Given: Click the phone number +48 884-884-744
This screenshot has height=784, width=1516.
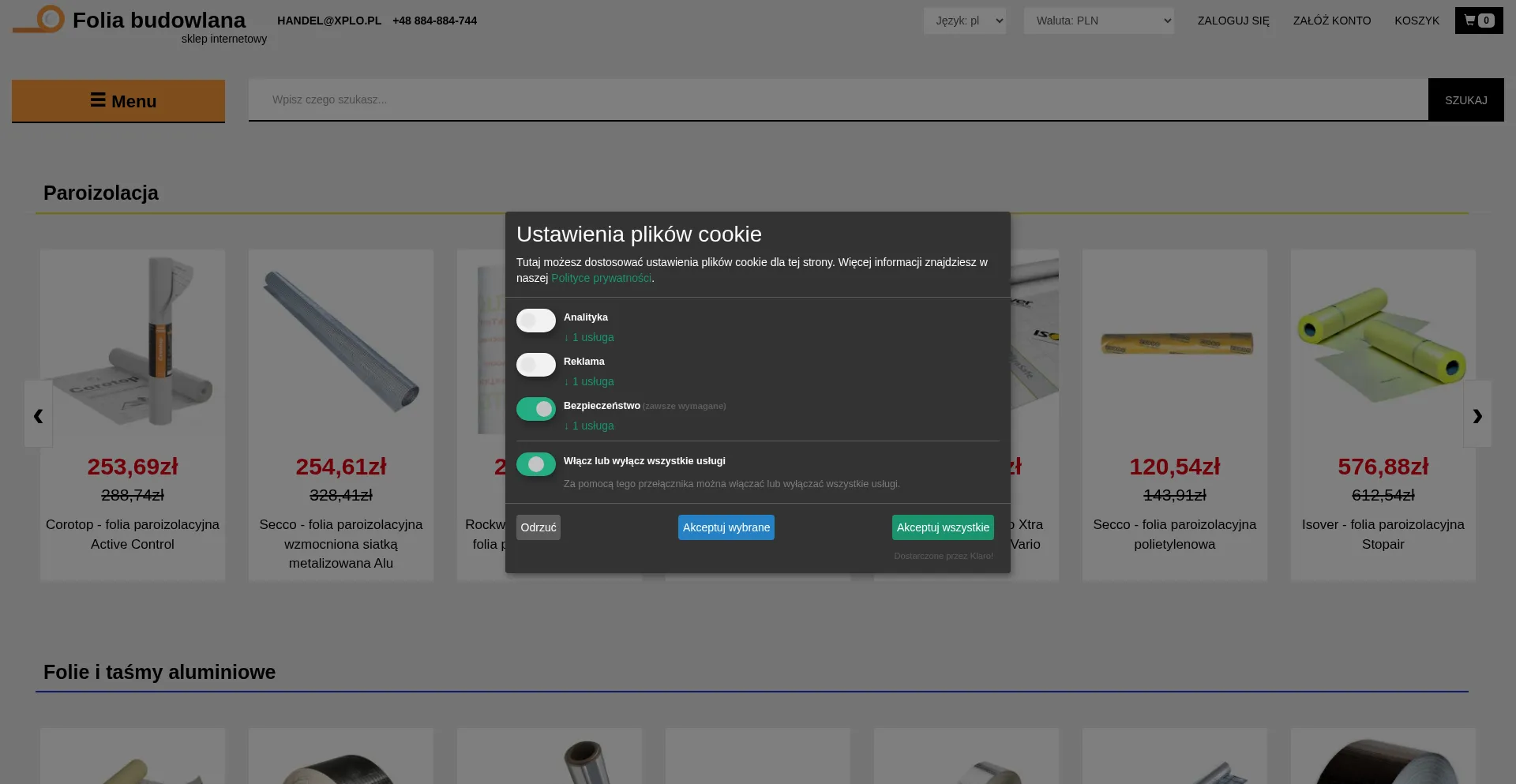Looking at the screenshot, I should [x=435, y=21].
